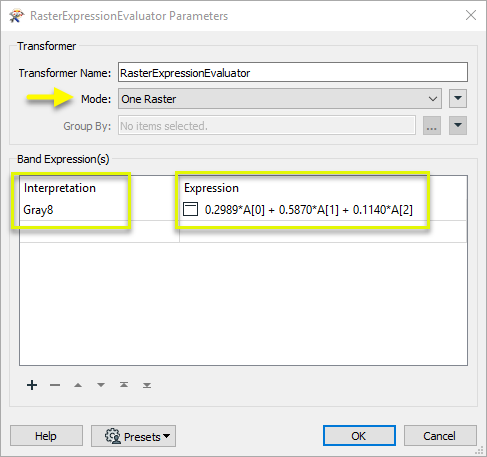Close the RasterExpressionEvaluator Parameters dialog
The height and width of the screenshot is (457, 487).
click(471, 15)
